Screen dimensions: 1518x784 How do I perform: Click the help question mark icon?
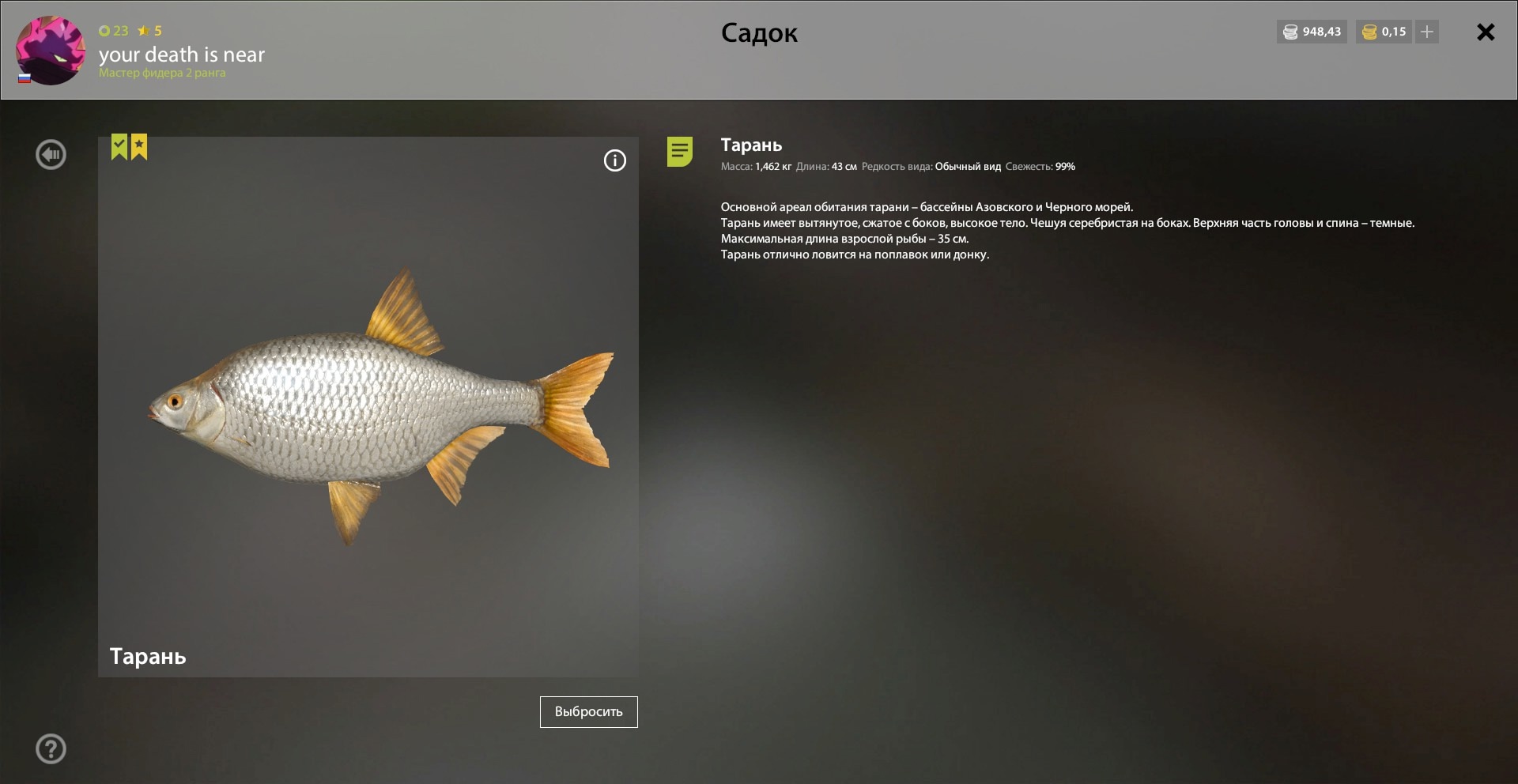[51, 748]
